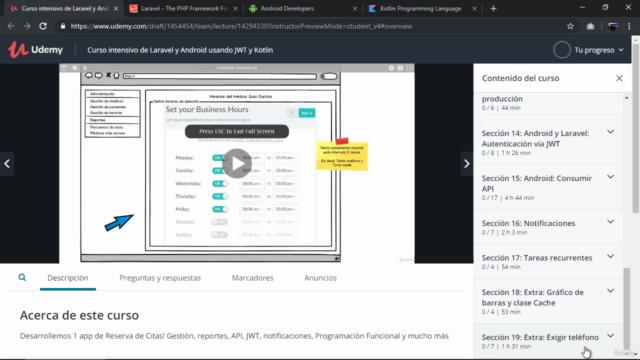640x360 pixels.
Task: Select the Marcadores tab
Action: (253, 278)
